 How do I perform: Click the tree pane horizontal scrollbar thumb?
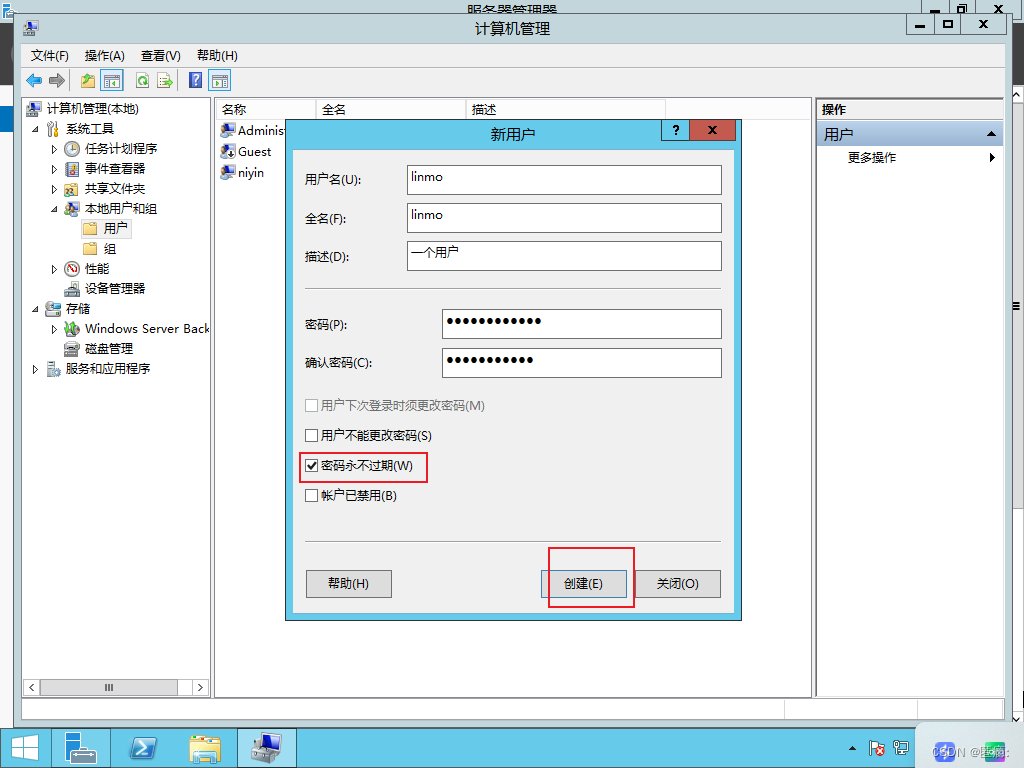tap(108, 687)
